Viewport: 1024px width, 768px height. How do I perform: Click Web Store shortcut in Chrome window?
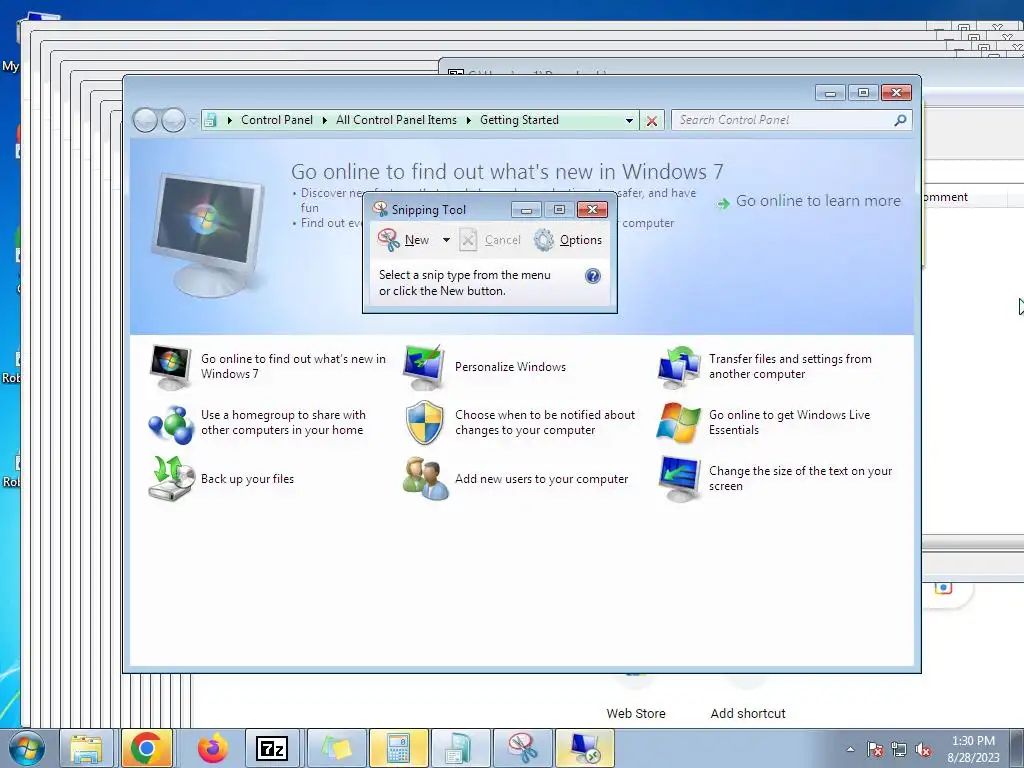[x=635, y=713]
